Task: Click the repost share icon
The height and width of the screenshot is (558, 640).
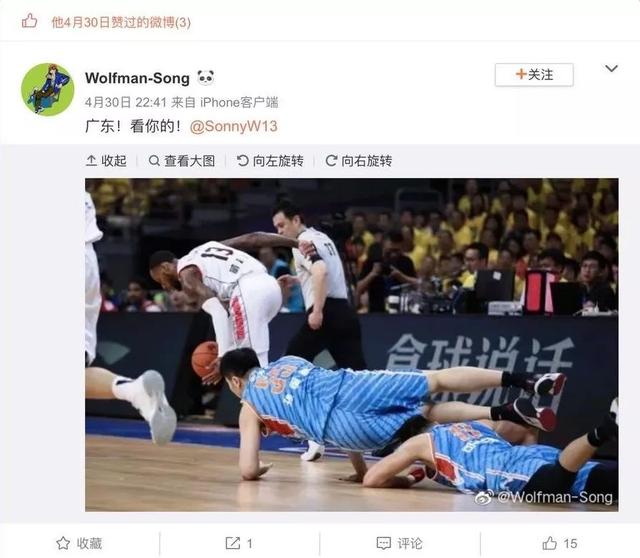Action: 233,543
